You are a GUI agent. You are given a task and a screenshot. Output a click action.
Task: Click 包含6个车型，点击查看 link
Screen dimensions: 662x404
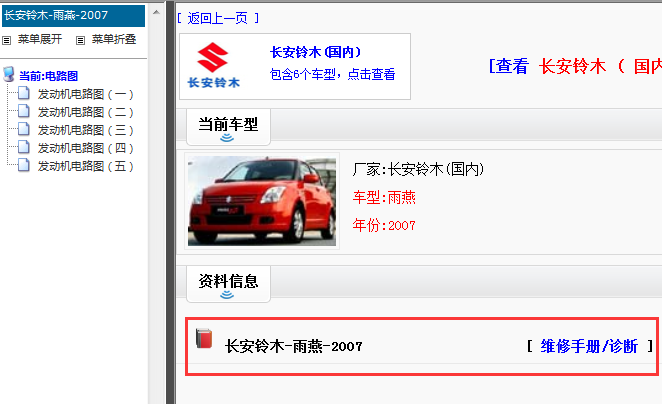332,74
